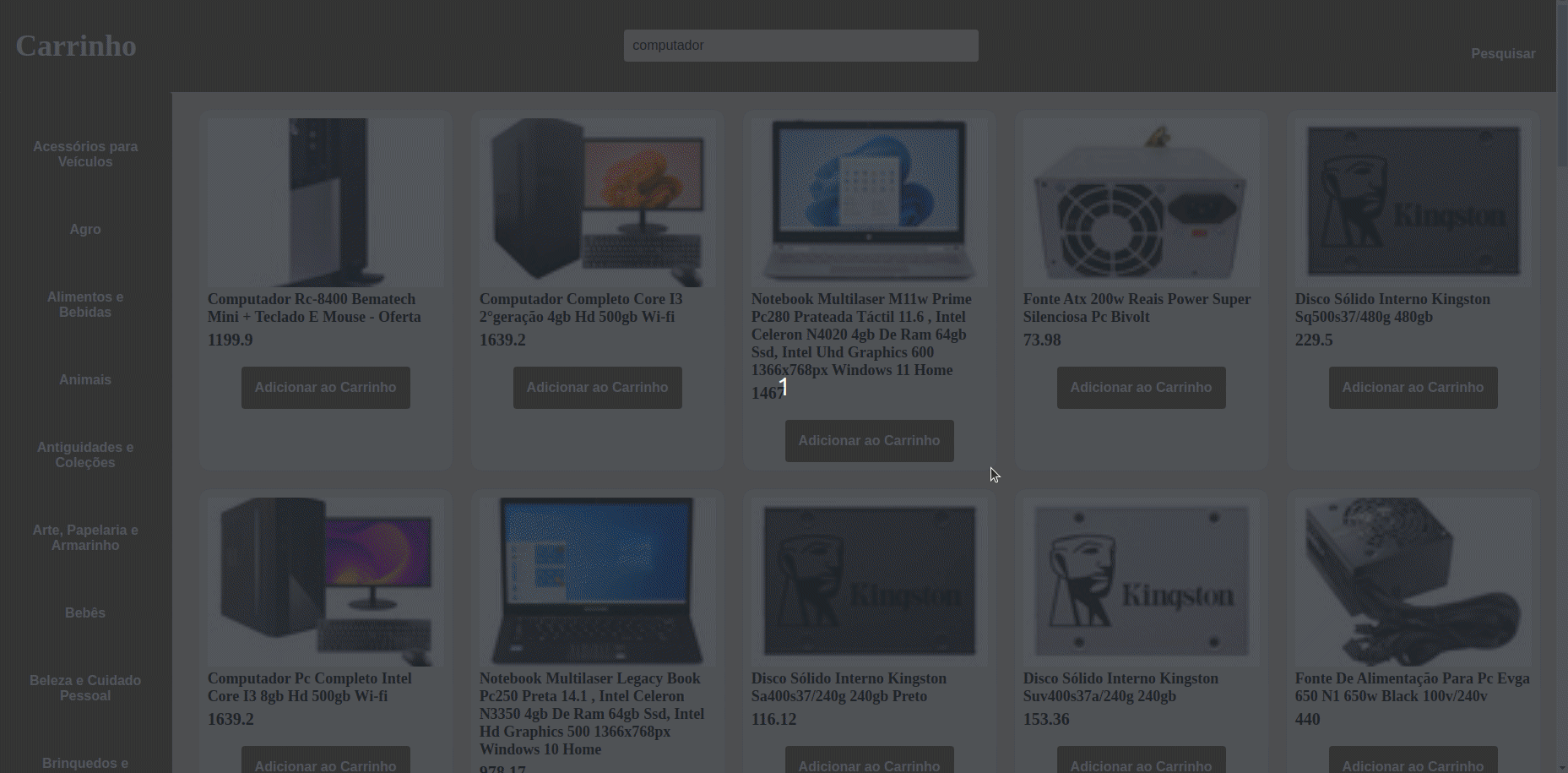Screen dimensions: 1568x773
Task: Click Kingston Suv400s37a/240g SSD image
Action: click(x=1142, y=582)
